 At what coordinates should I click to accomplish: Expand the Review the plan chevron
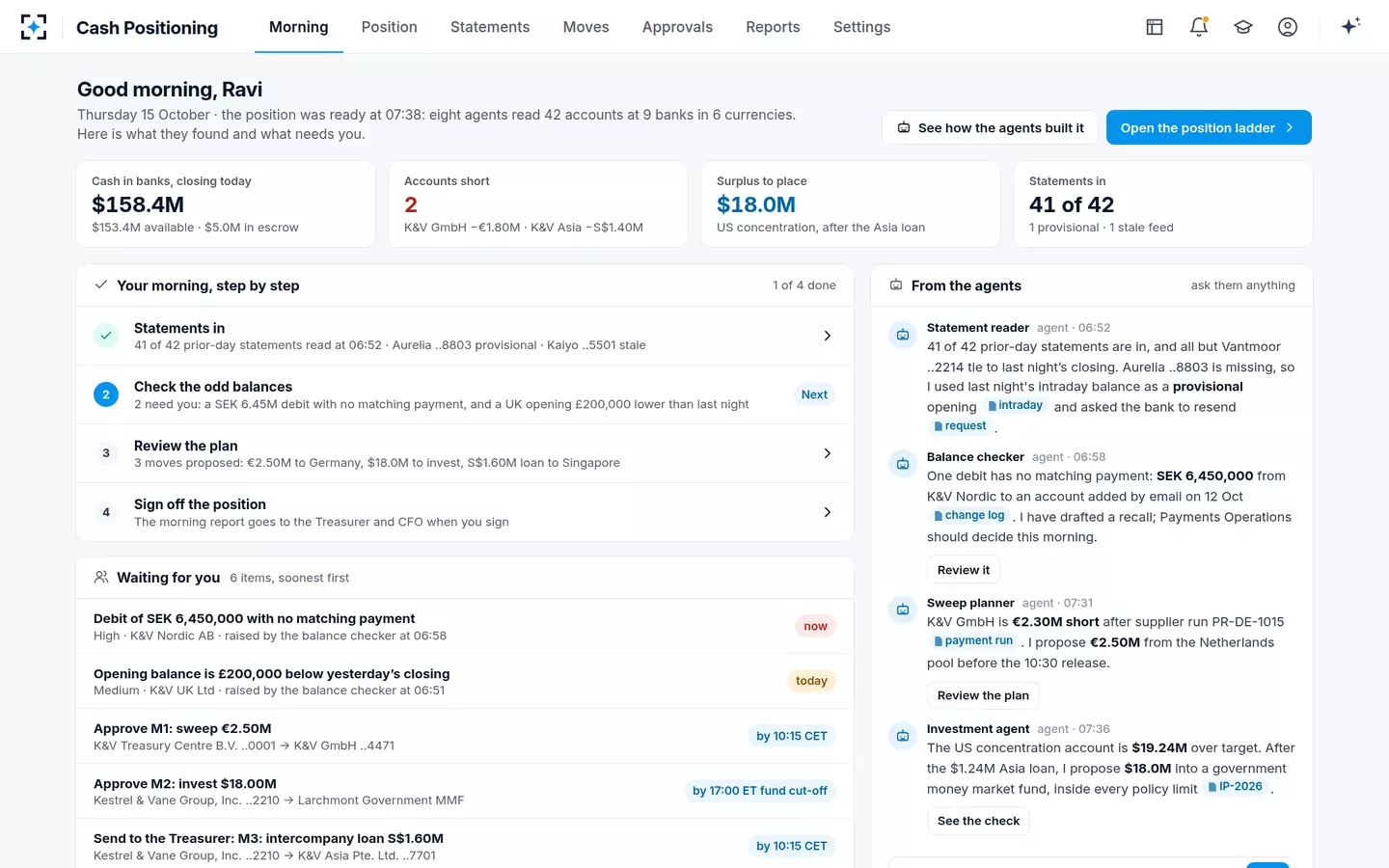827,453
